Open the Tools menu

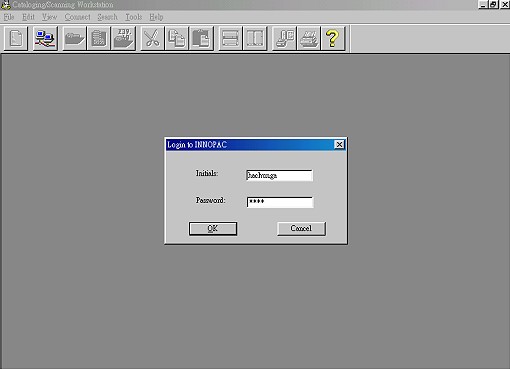[134, 17]
